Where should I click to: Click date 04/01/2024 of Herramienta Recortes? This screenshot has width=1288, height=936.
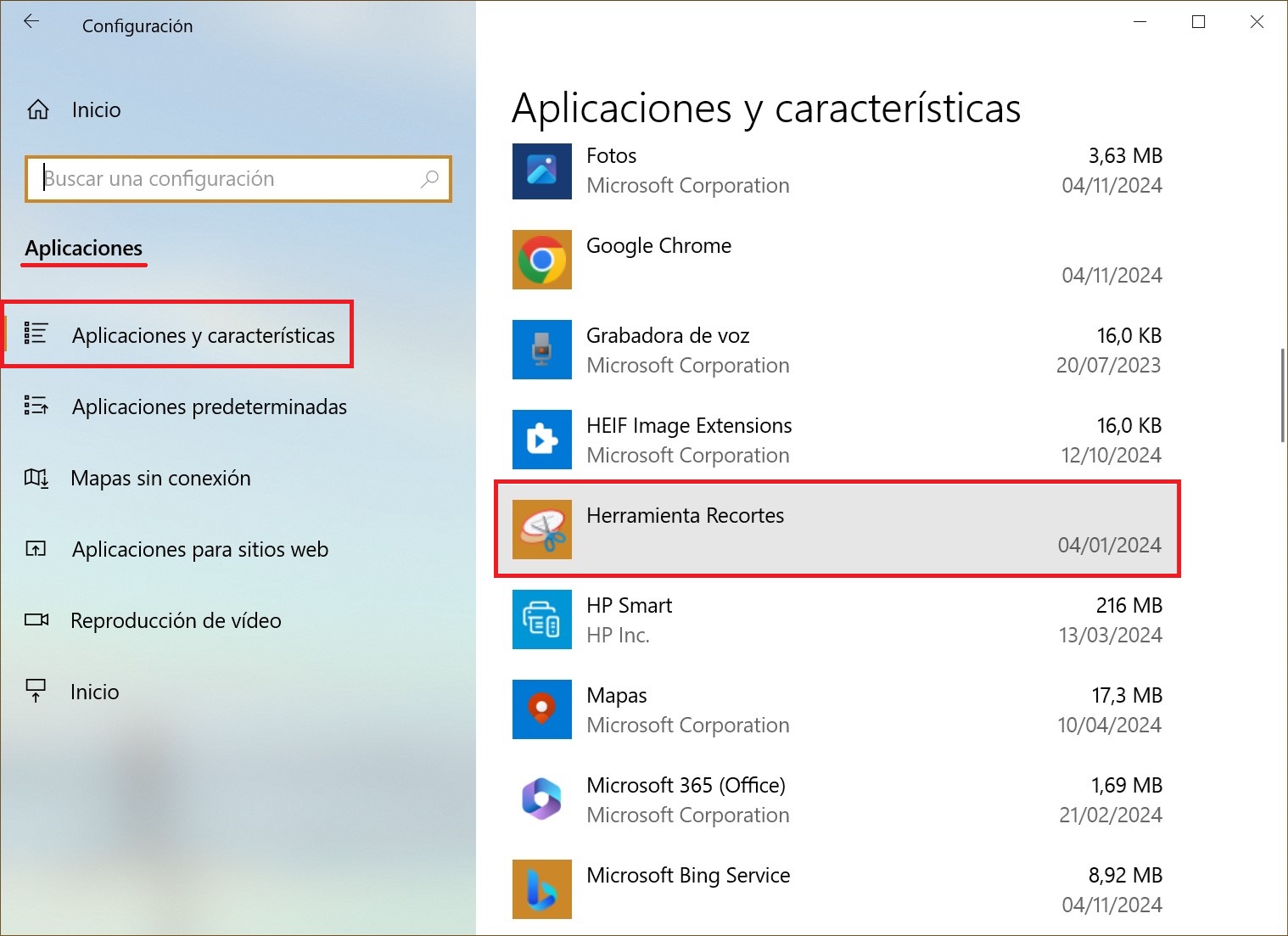[x=1109, y=545]
